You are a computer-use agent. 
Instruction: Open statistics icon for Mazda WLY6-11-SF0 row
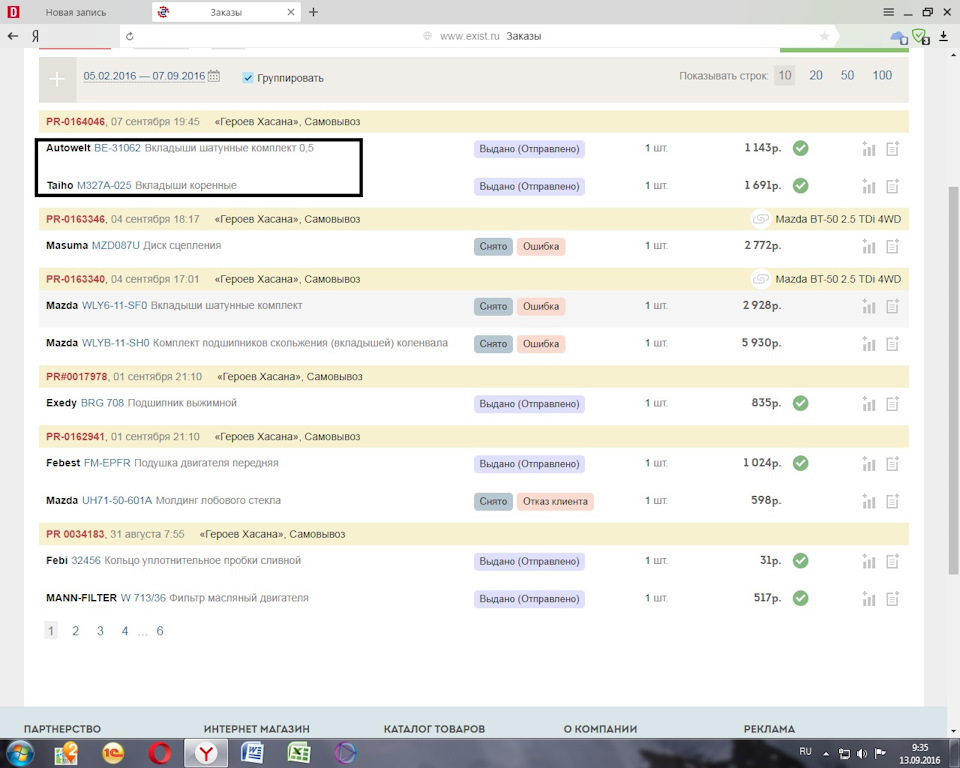click(x=869, y=306)
